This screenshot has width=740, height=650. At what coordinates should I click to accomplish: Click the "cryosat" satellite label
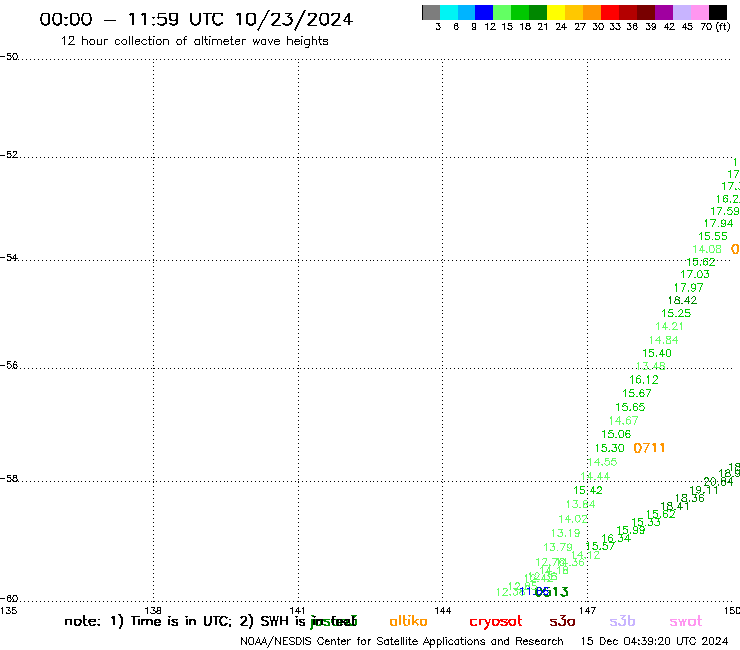496,622
